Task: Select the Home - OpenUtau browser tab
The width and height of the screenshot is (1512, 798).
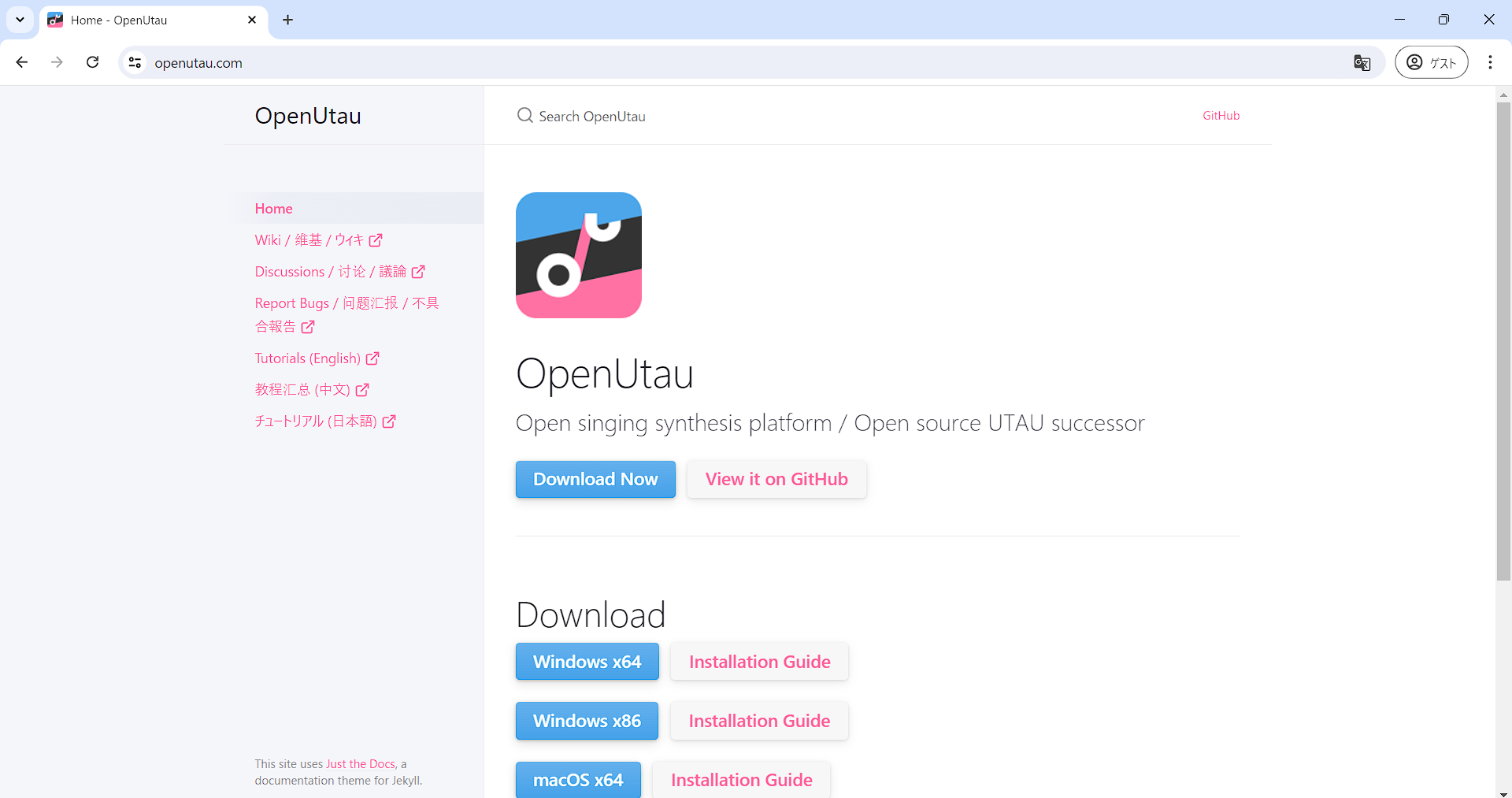Action: click(154, 20)
